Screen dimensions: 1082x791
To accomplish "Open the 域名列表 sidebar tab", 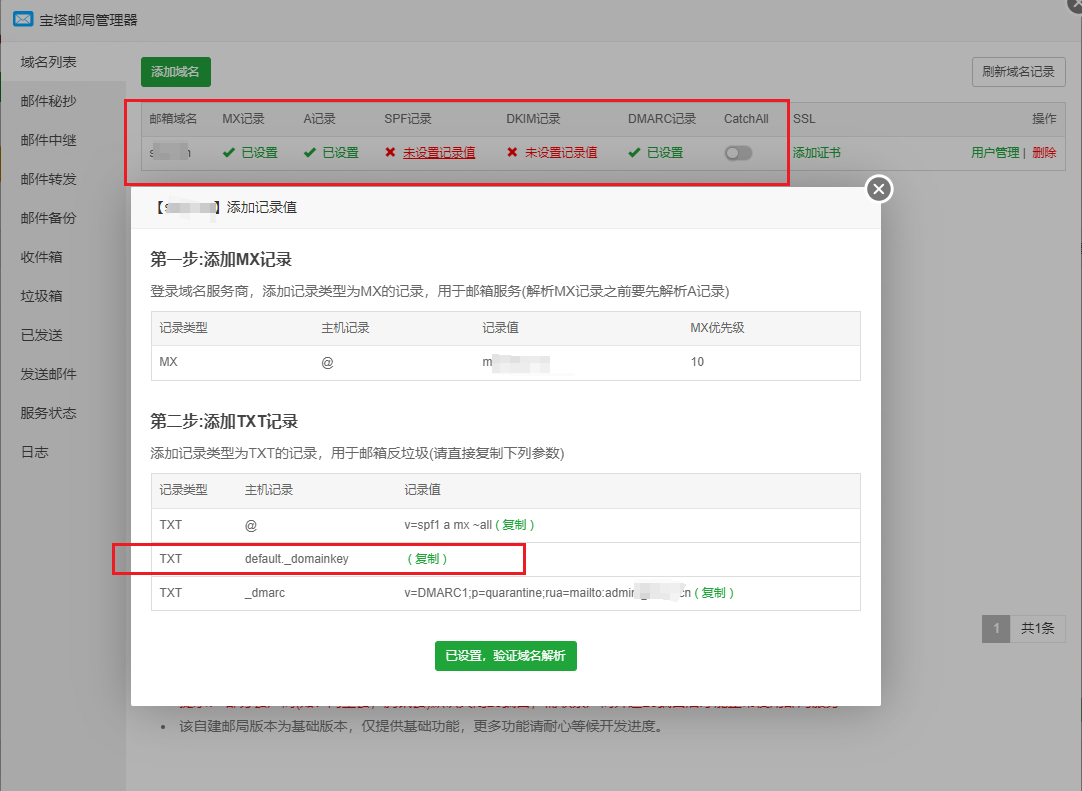I will (x=48, y=62).
